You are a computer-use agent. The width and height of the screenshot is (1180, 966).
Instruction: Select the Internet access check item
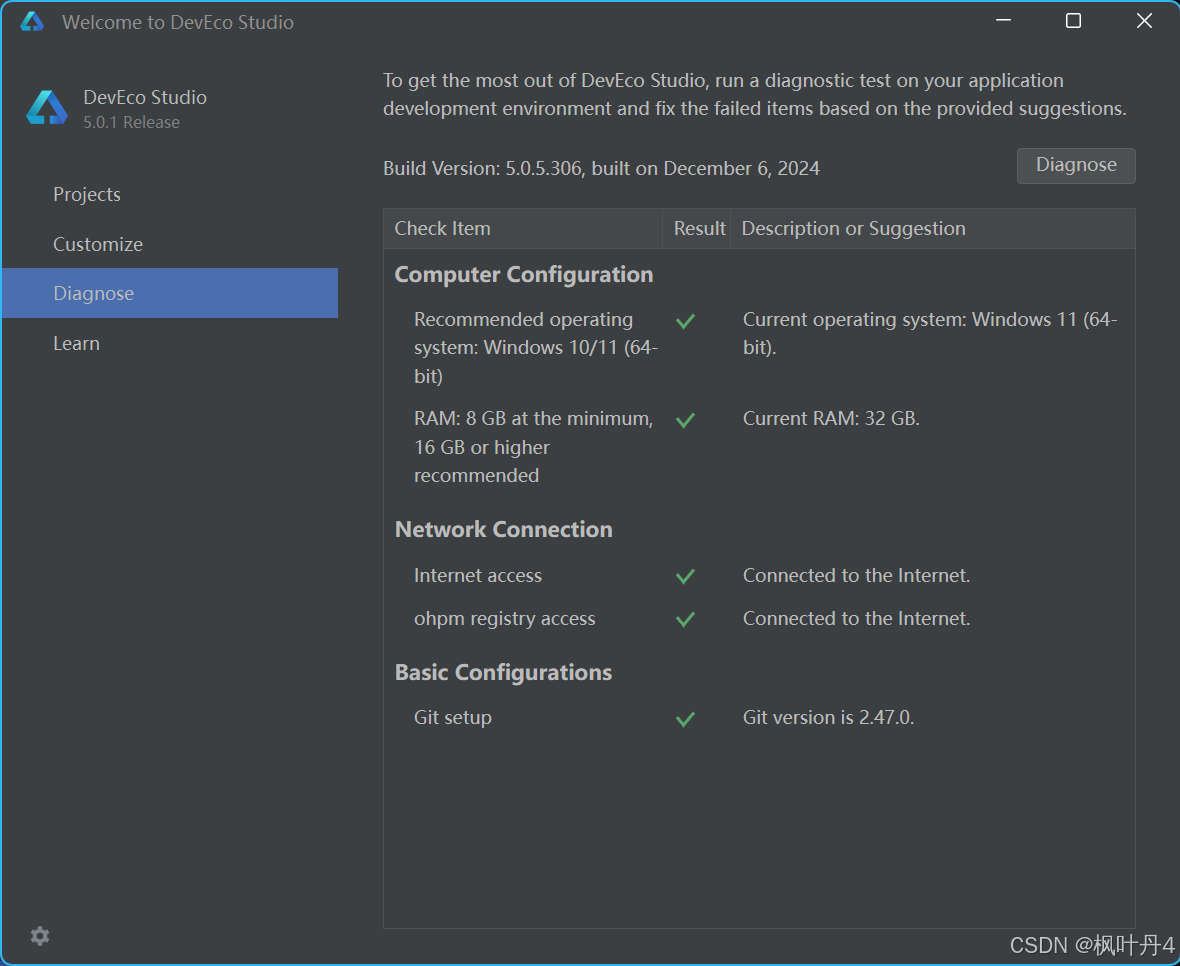(x=478, y=575)
